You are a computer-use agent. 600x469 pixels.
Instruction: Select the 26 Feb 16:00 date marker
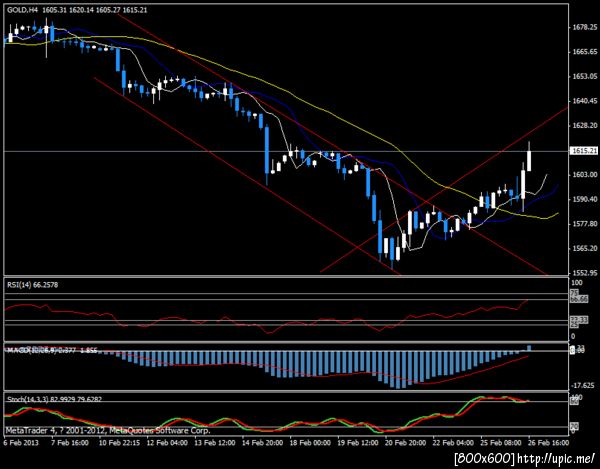tap(548, 443)
